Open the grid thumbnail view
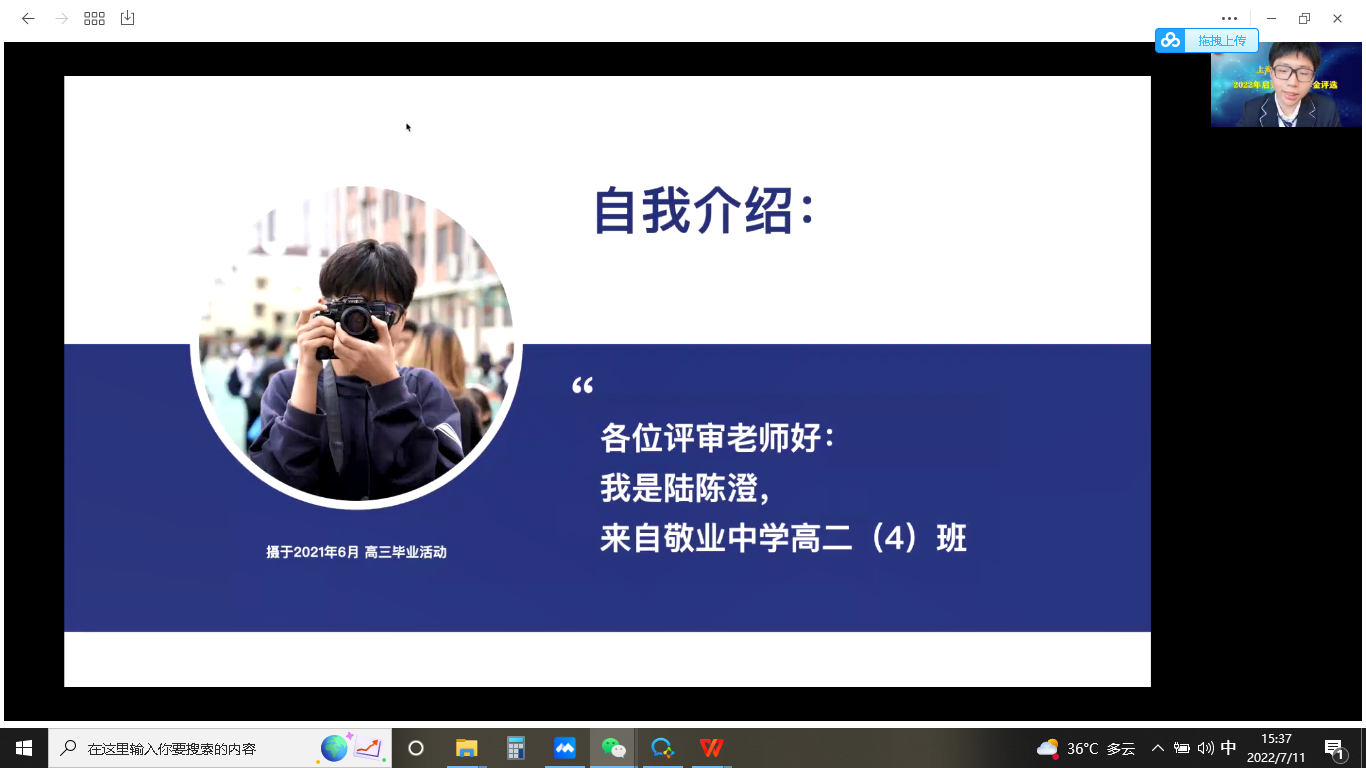Image resolution: width=1366 pixels, height=768 pixels. click(94, 18)
